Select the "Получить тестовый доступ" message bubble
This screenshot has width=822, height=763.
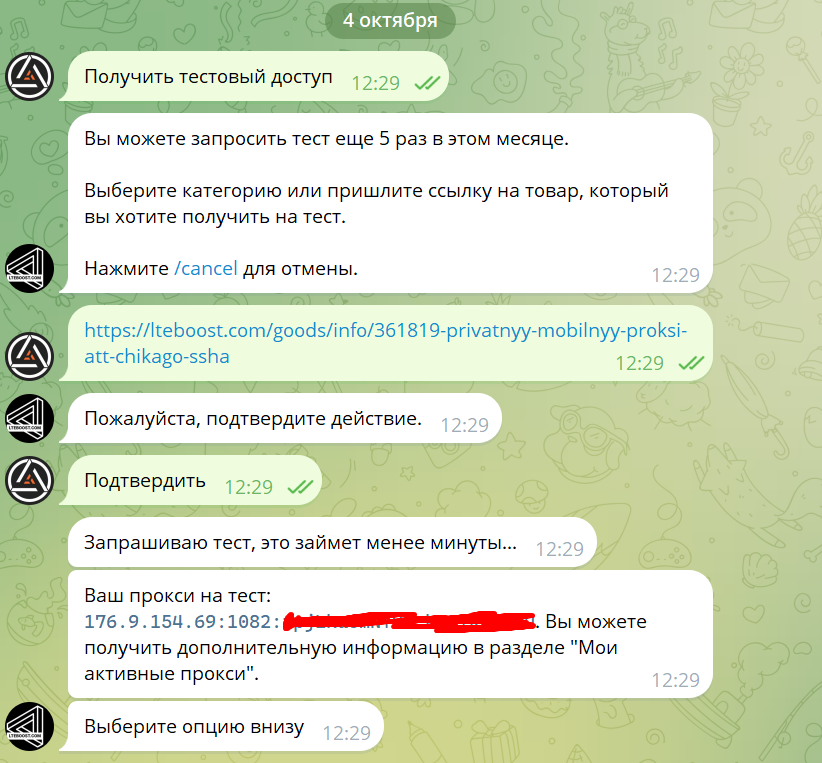(254, 77)
